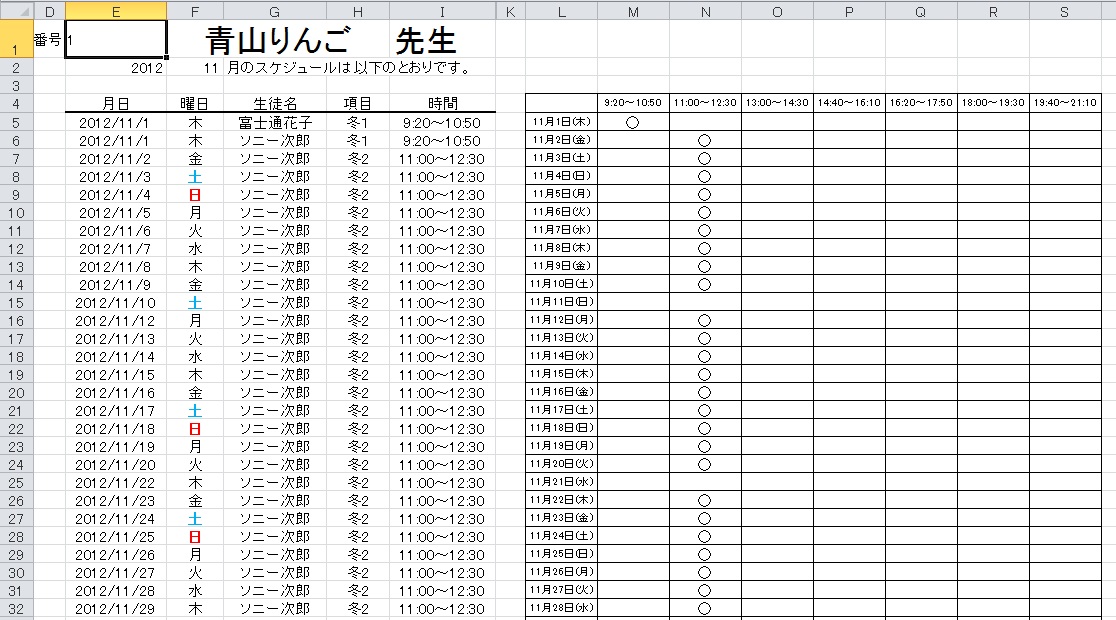Click the 19:40～21:10 time slot header
1116x620 pixels.
[1065, 103]
